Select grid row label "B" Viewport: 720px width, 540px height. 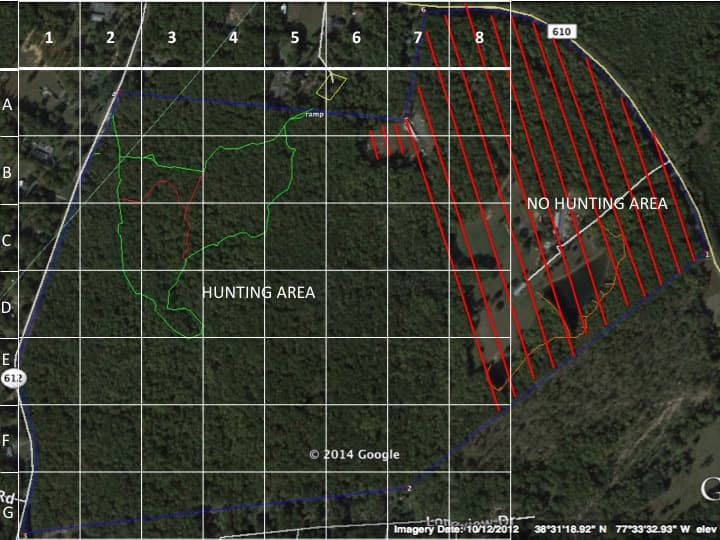(x=7, y=173)
